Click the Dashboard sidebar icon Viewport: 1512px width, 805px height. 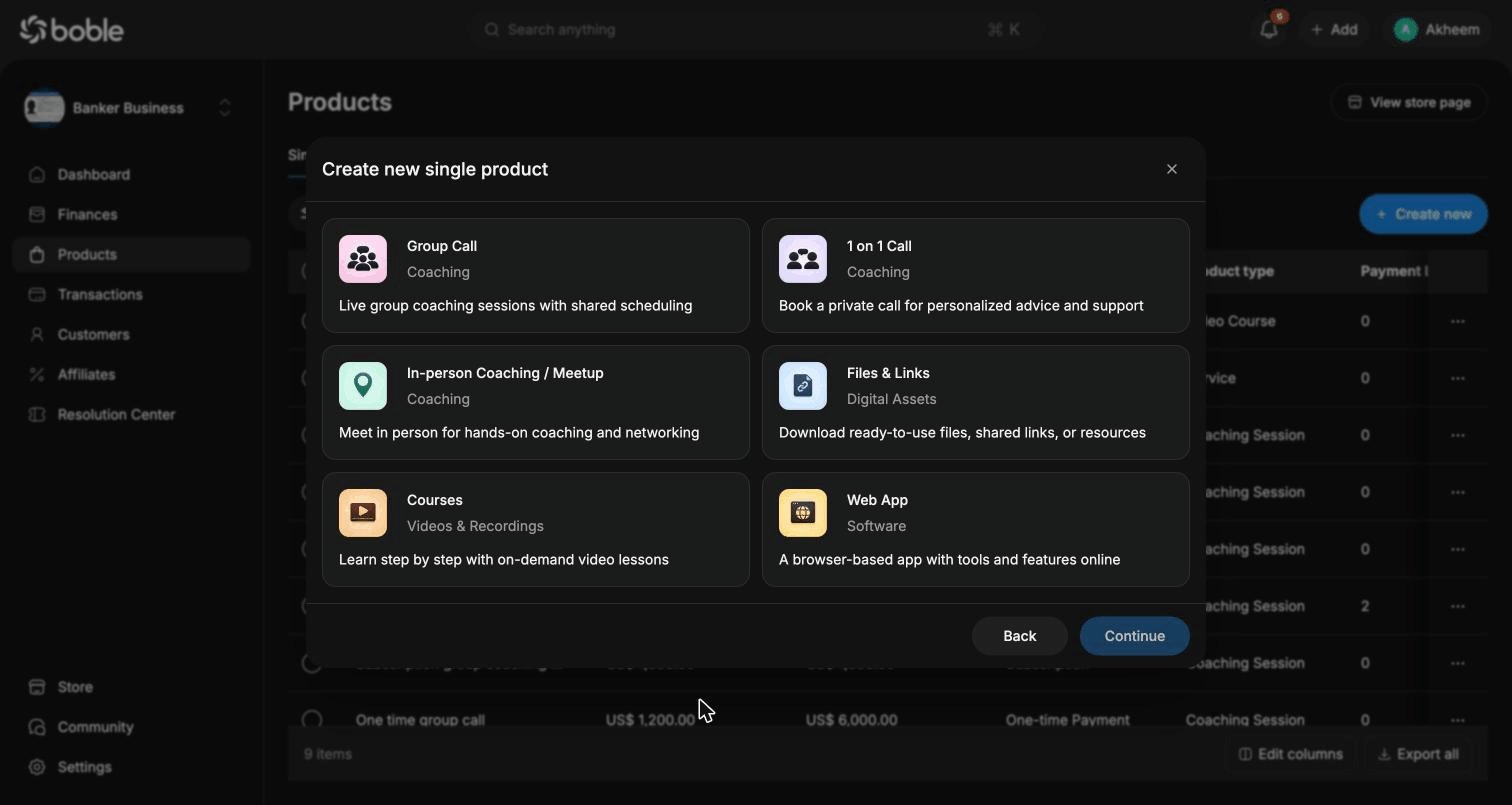37,174
